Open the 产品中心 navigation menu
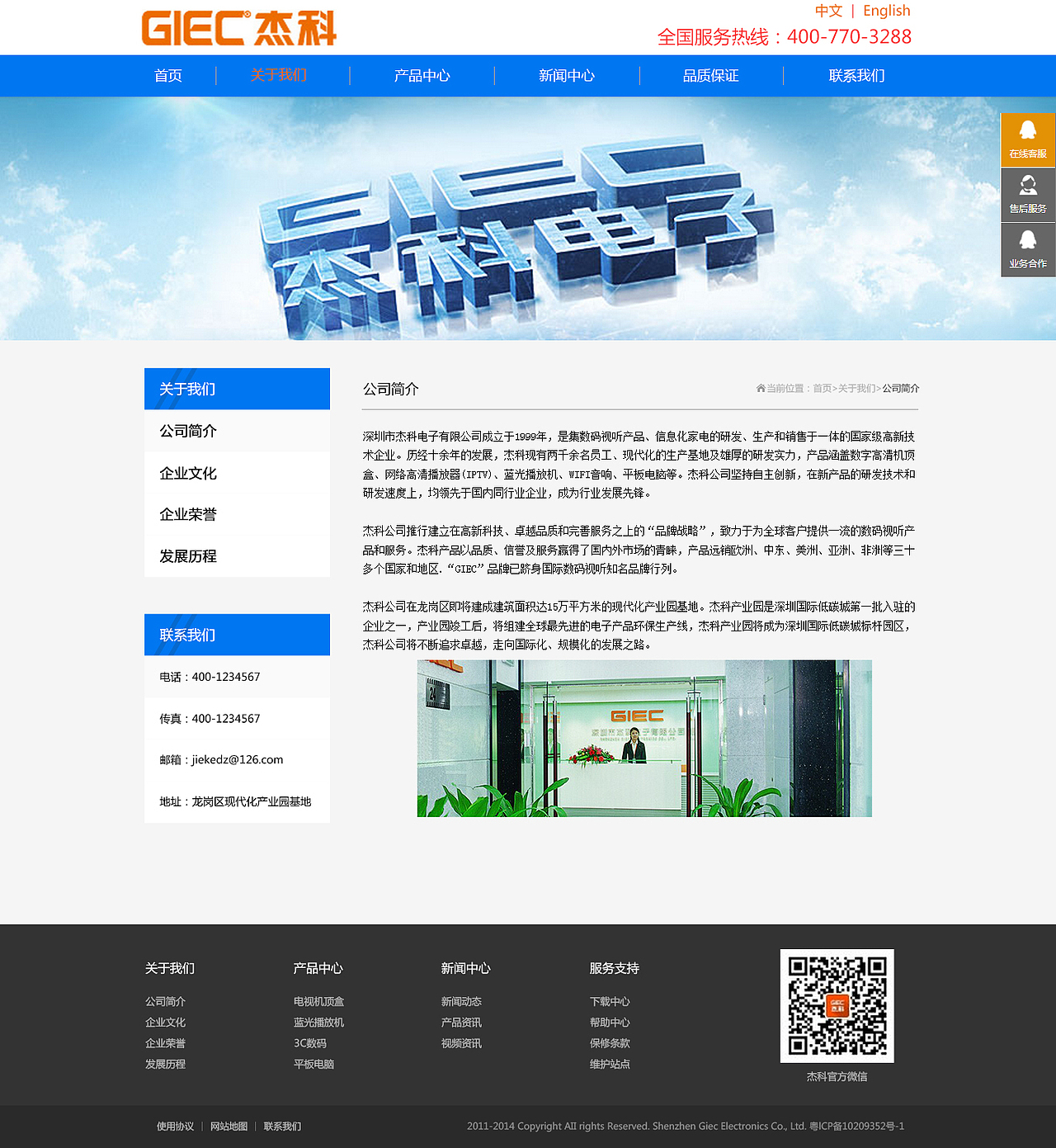The image size is (1056, 1148). click(422, 75)
